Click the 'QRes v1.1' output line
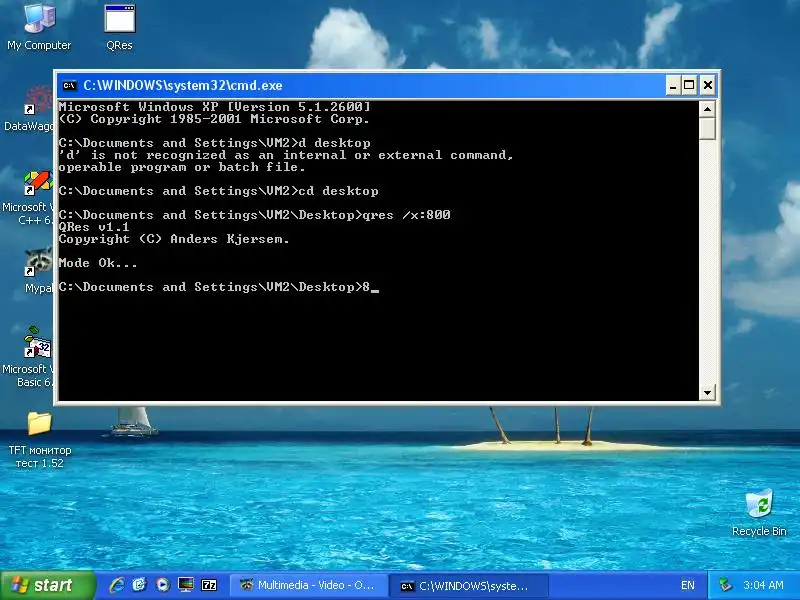The height and width of the screenshot is (600, 800). click(94, 227)
